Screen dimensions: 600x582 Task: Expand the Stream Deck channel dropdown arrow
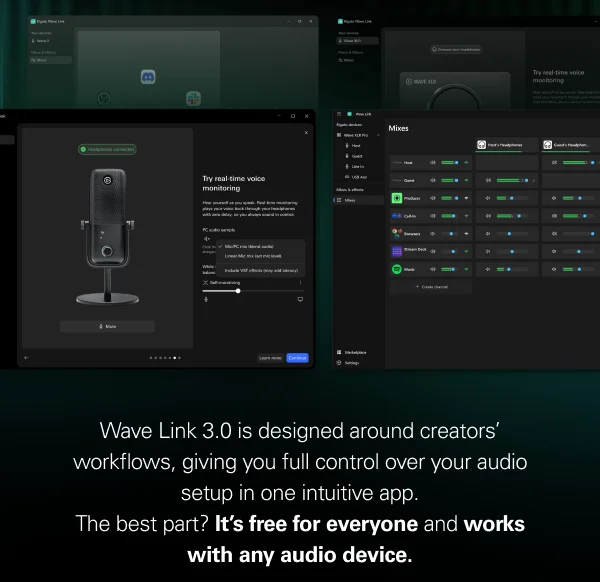click(x=466, y=251)
